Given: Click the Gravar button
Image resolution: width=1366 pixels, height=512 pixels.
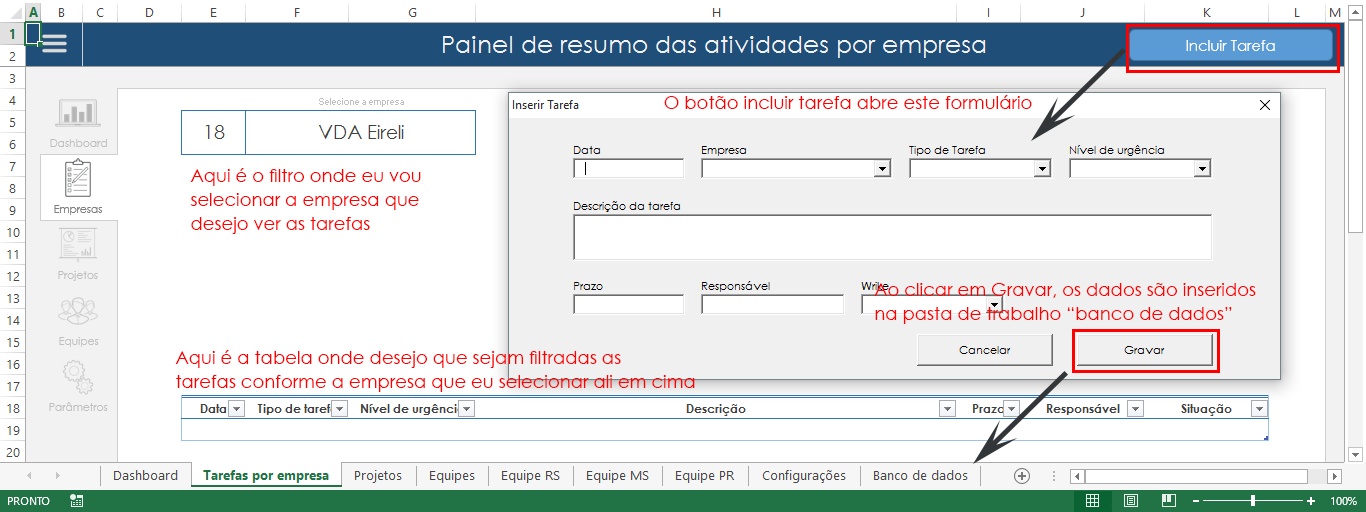Looking at the screenshot, I should pos(1144,350).
